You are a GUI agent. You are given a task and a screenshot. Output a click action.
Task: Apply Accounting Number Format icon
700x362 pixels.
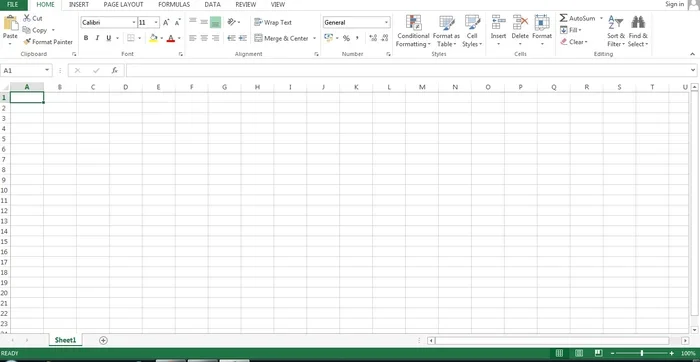[x=329, y=38]
